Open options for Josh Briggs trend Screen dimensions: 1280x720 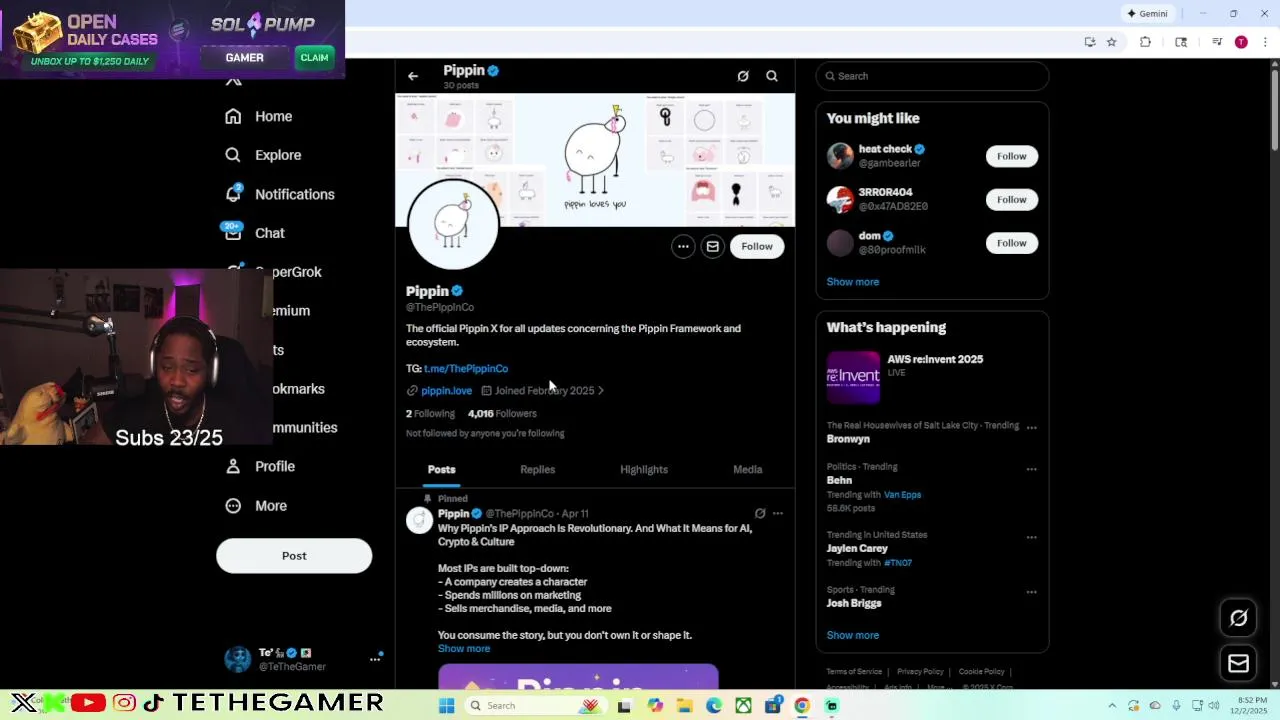click(1031, 592)
